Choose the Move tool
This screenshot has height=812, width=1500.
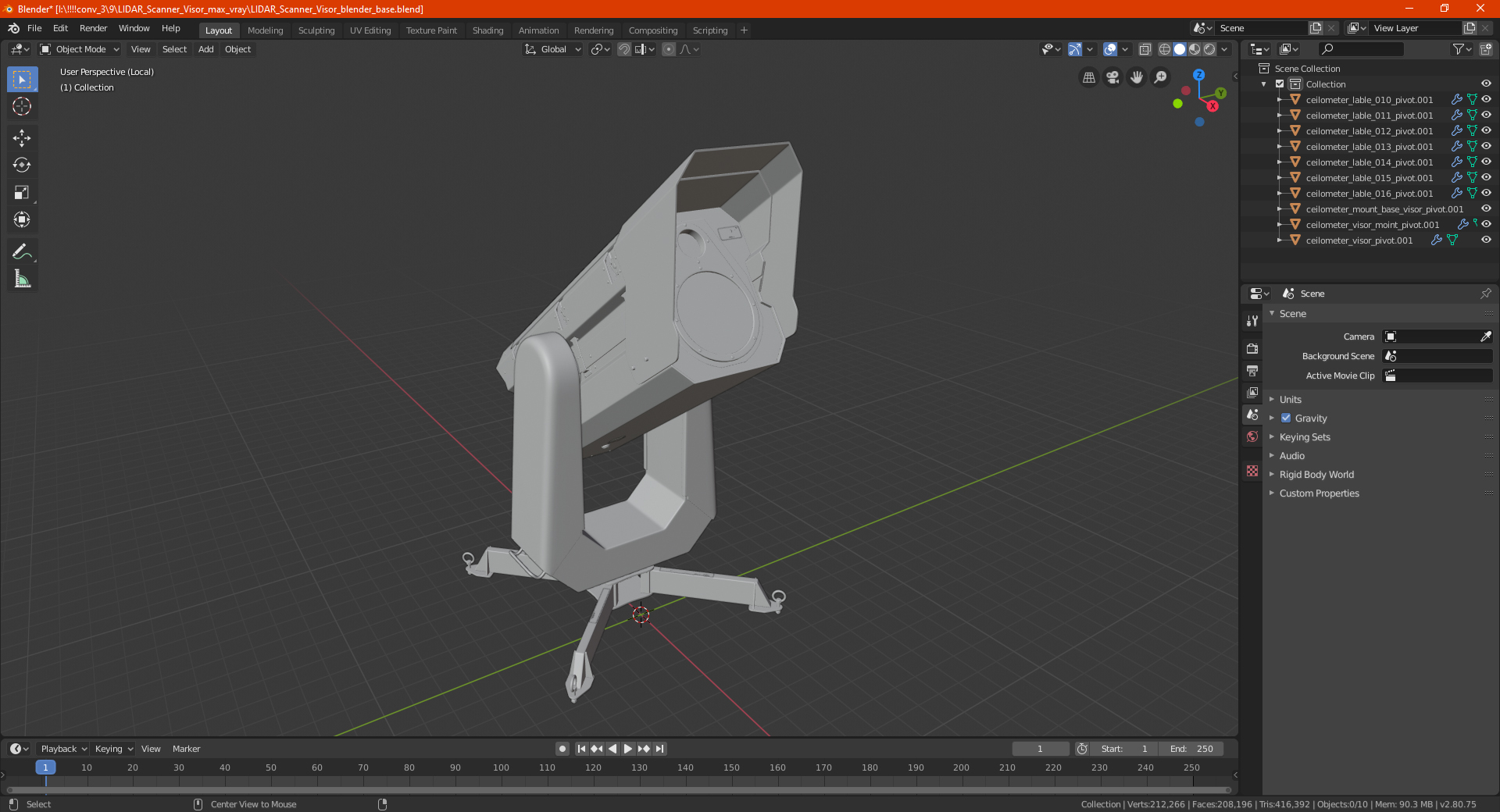22,138
